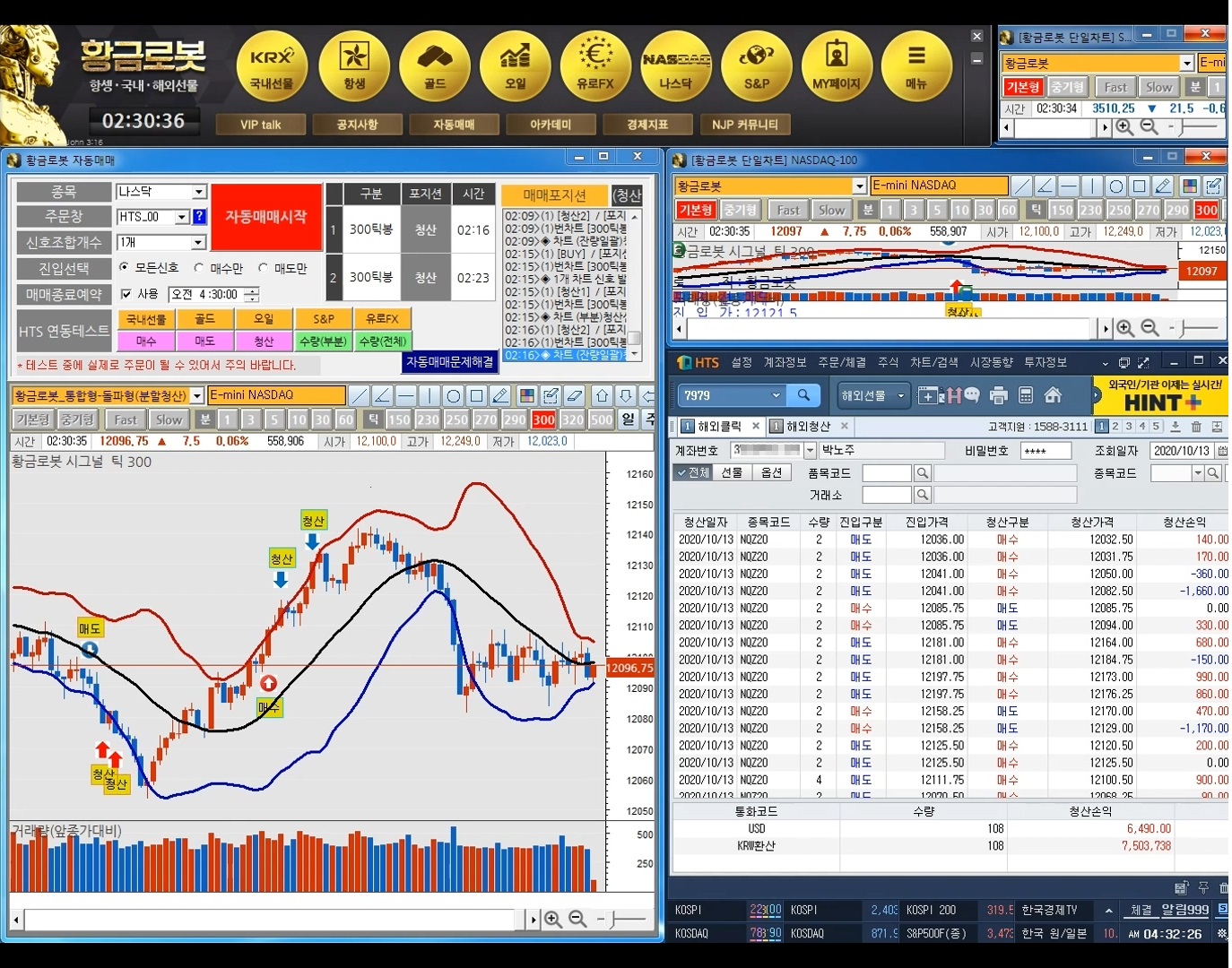The height and width of the screenshot is (968, 1232).
Task: Select vertical line tool in bottom chart toolbar
Action: pyautogui.click(x=429, y=396)
